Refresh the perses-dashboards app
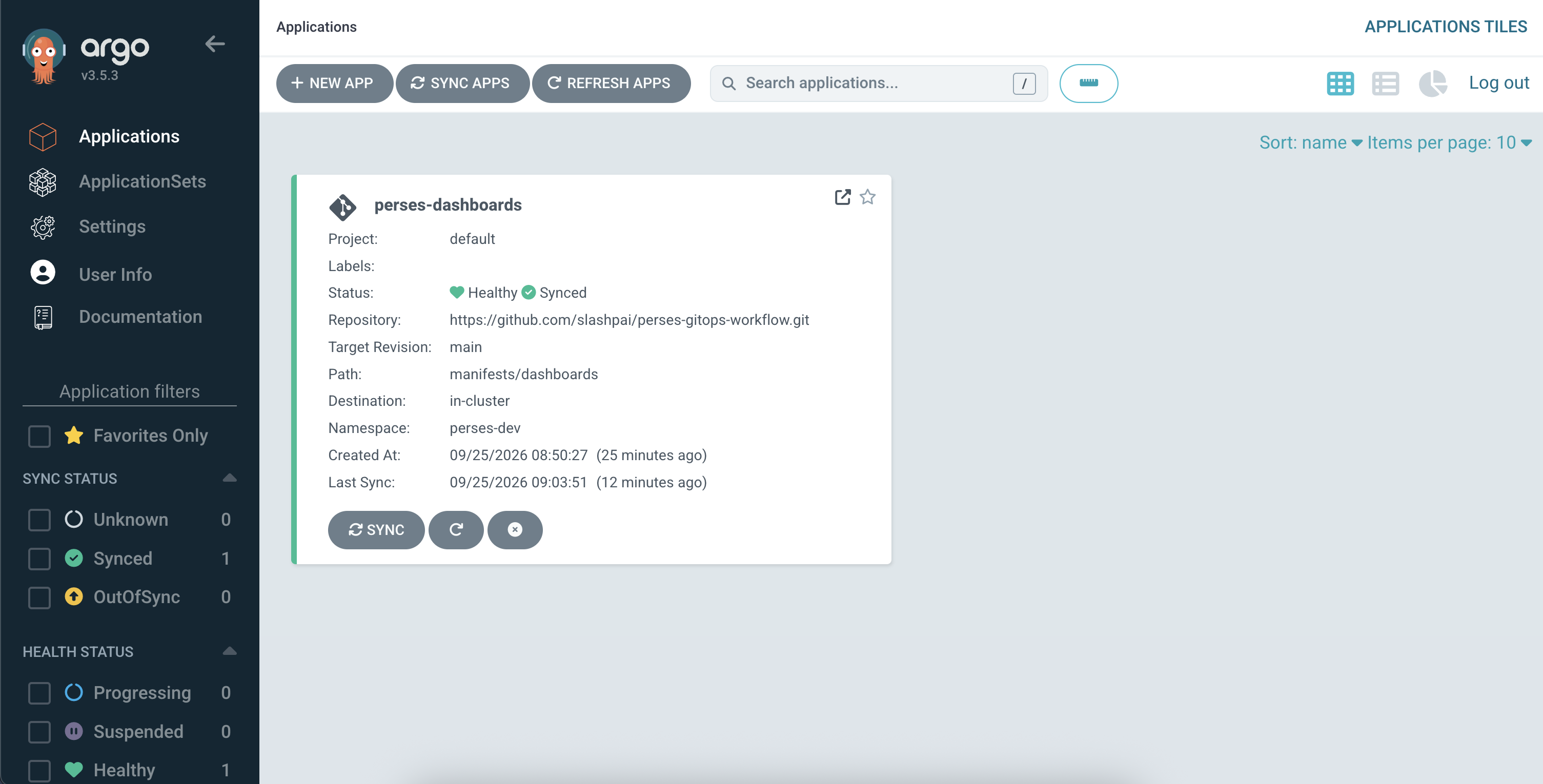1543x784 pixels. coord(456,529)
